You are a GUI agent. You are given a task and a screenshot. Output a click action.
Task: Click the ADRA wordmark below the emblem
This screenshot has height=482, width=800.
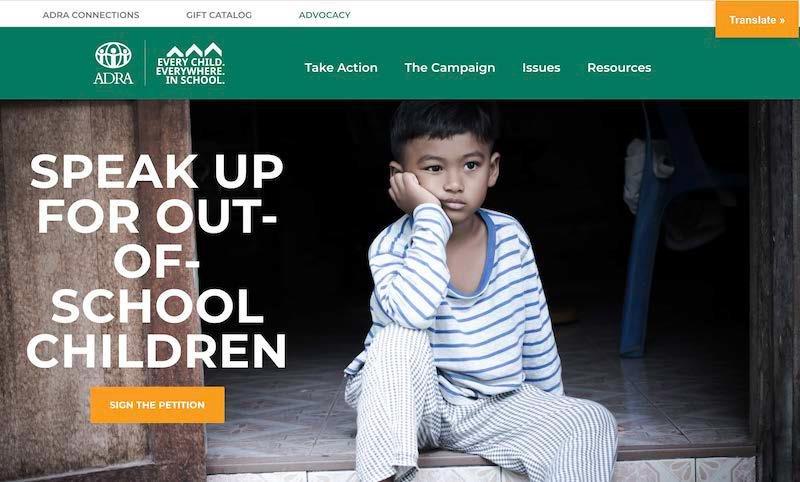(113, 78)
